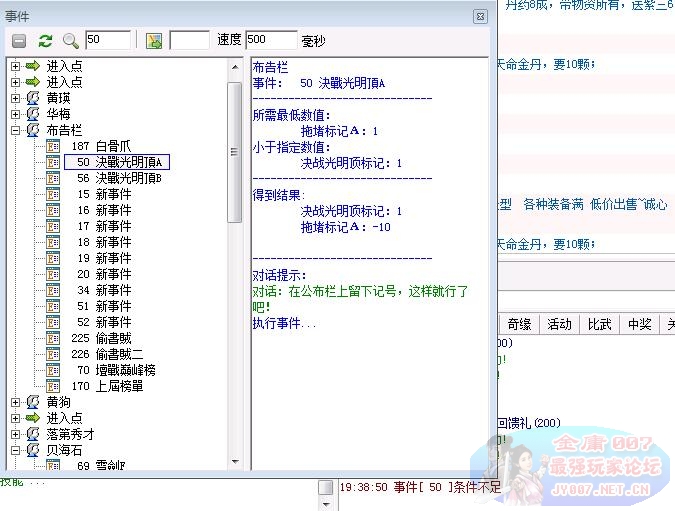
Task: Click the tree panel vertical scrollbar thumb
Action: pyautogui.click(x=235, y=150)
